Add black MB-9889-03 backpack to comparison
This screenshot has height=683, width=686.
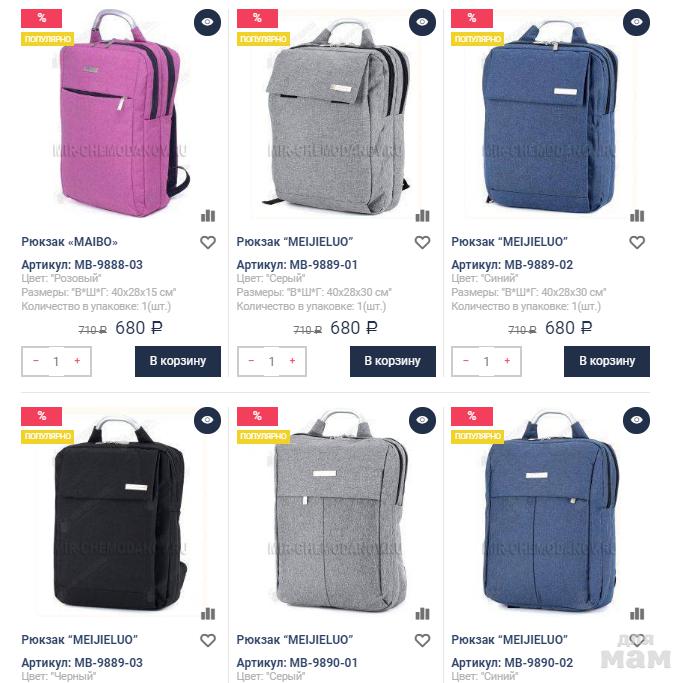pos(208,614)
